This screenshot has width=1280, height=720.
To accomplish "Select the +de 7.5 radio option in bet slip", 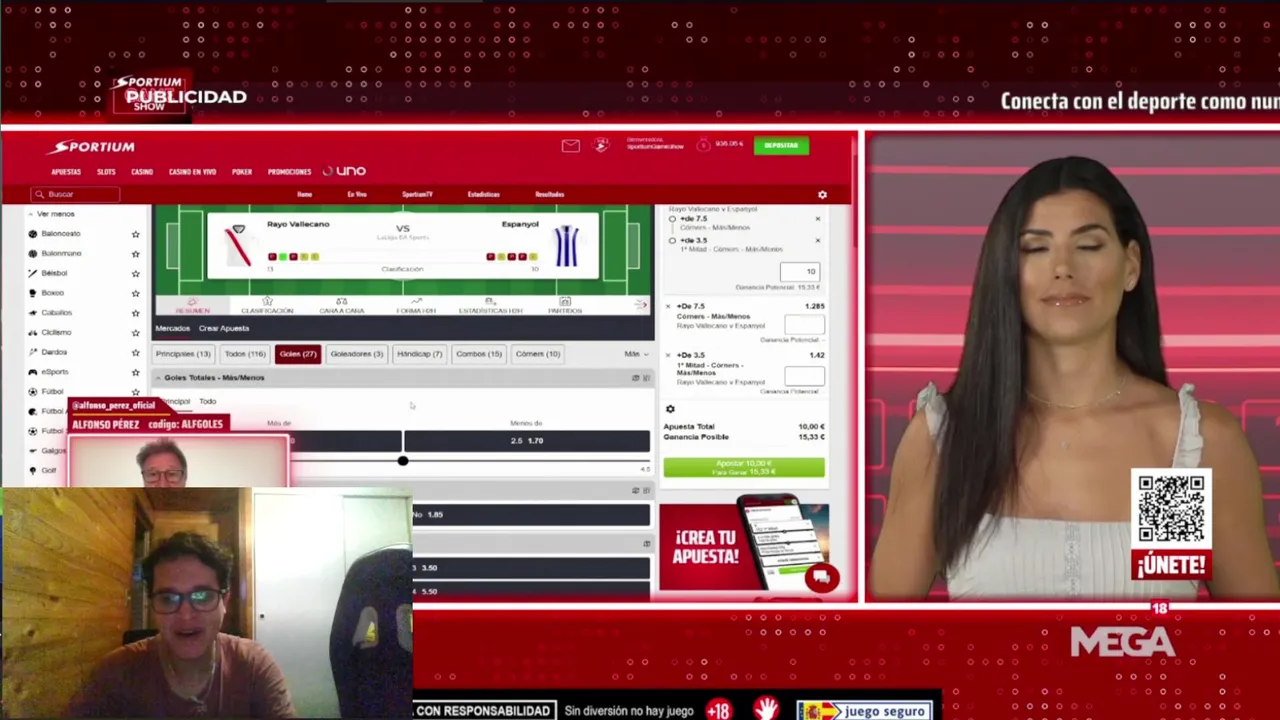I will tap(672, 219).
